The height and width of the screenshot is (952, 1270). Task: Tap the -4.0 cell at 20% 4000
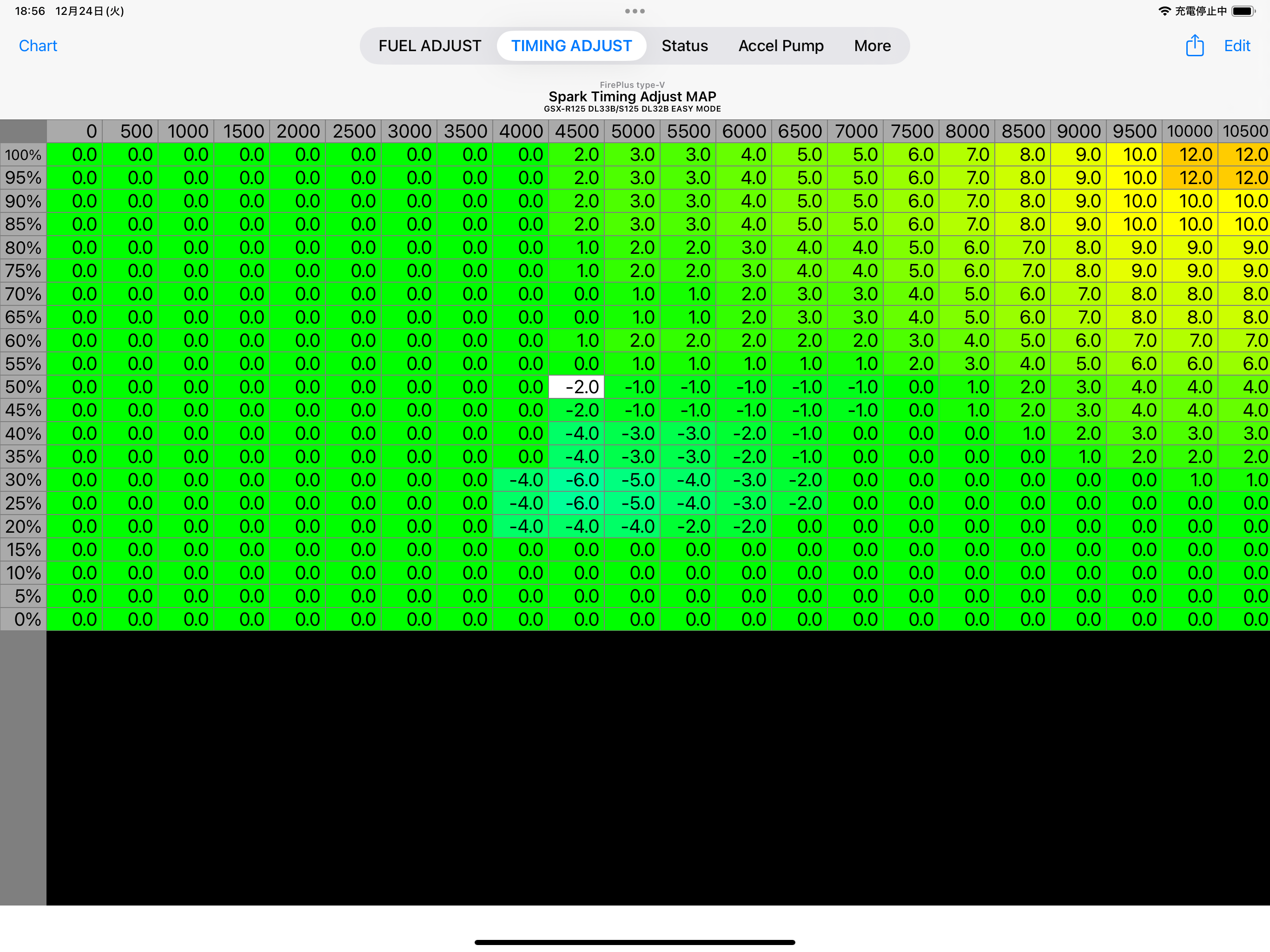tap(521, 527)
